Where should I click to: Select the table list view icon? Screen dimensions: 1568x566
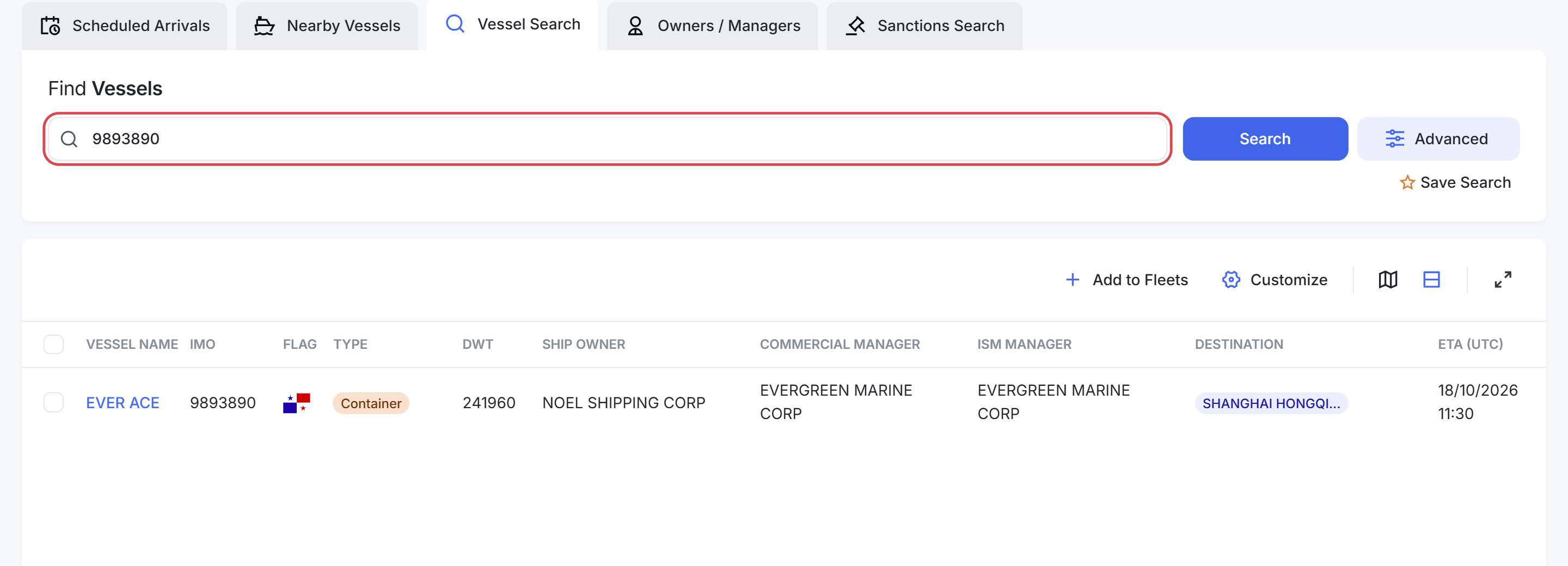1431,280
